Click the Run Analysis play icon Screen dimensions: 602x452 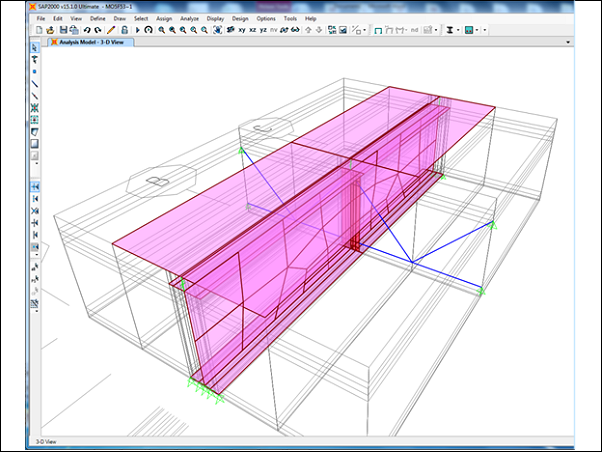[x=138, y=30]
